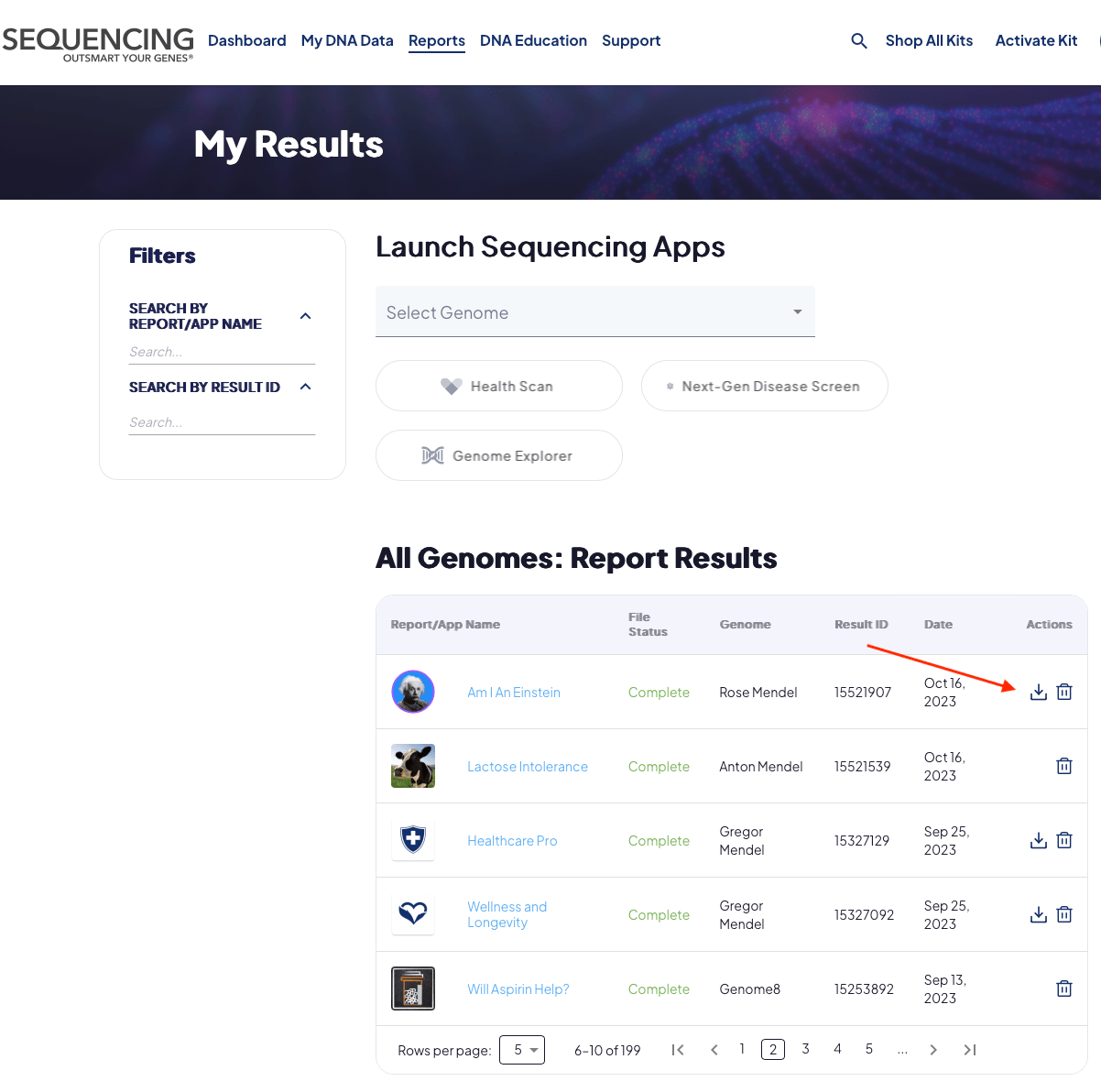Delete the Healthcare Pro result
Viewport: 1101px width, 1092px height.
(1063, 840)
